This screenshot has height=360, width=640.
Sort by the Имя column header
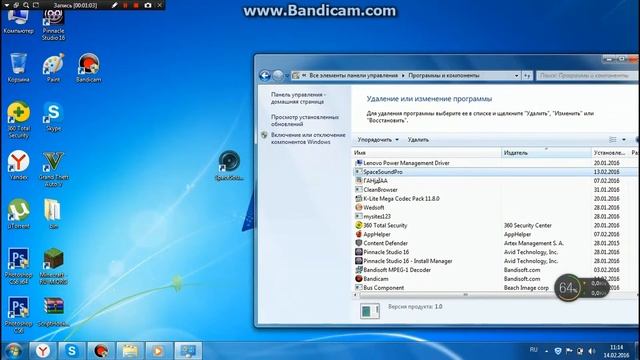pos(427,153)
